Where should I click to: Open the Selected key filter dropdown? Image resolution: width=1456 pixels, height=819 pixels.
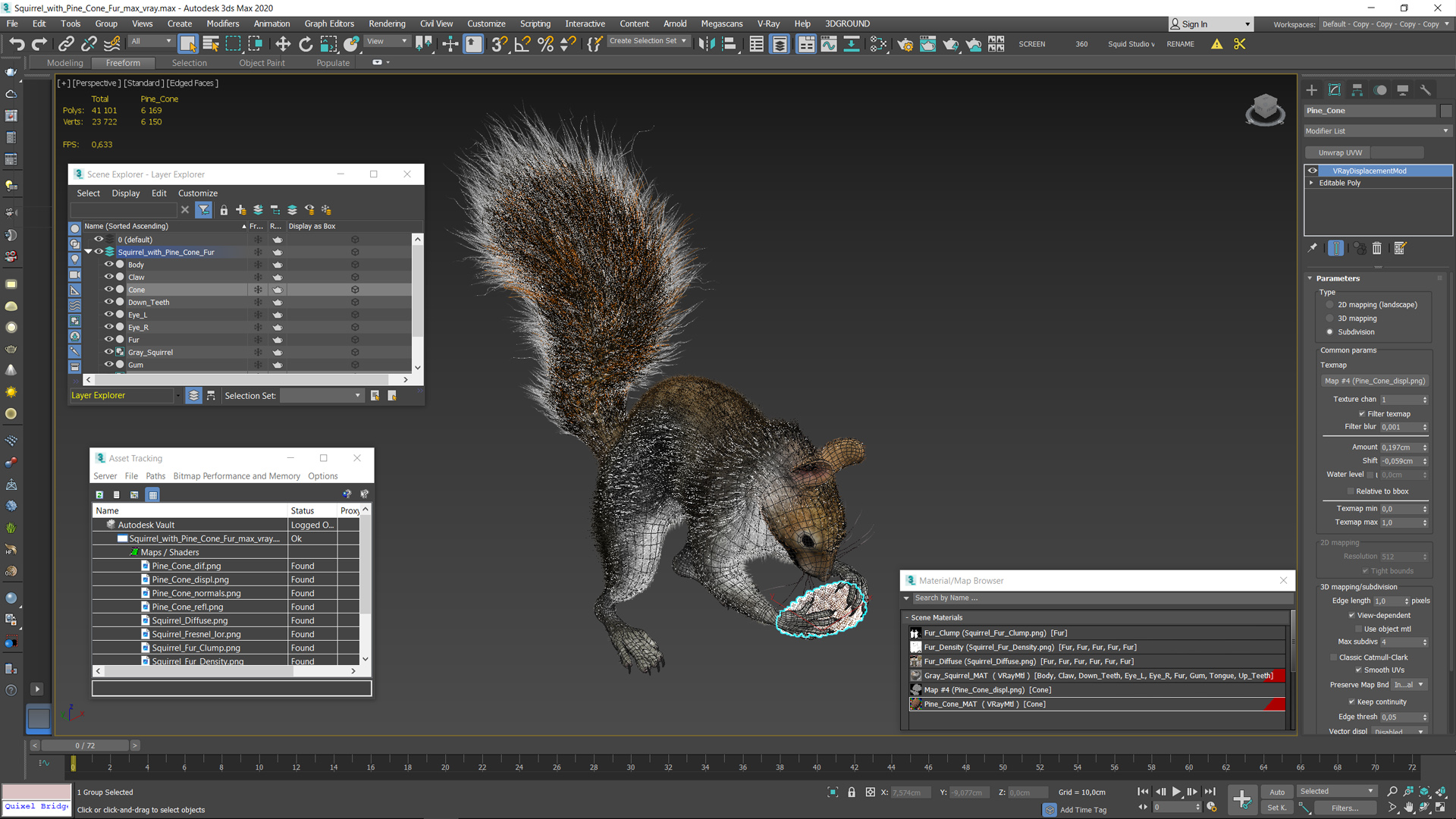1336,792
